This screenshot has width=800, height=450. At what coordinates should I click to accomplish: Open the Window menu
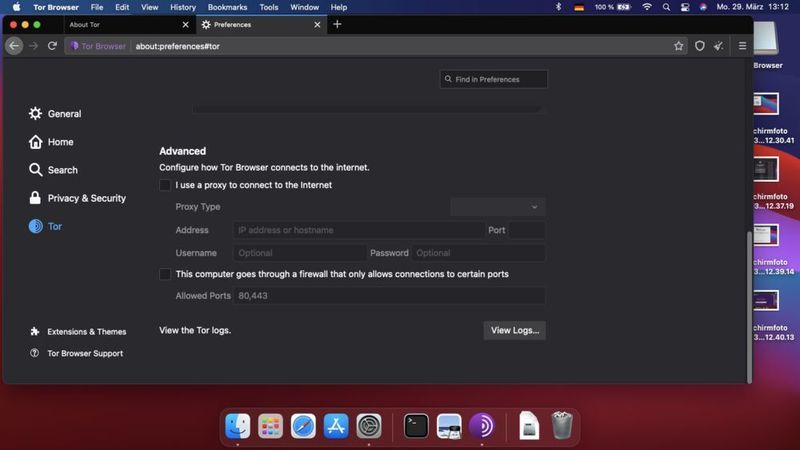304,7
